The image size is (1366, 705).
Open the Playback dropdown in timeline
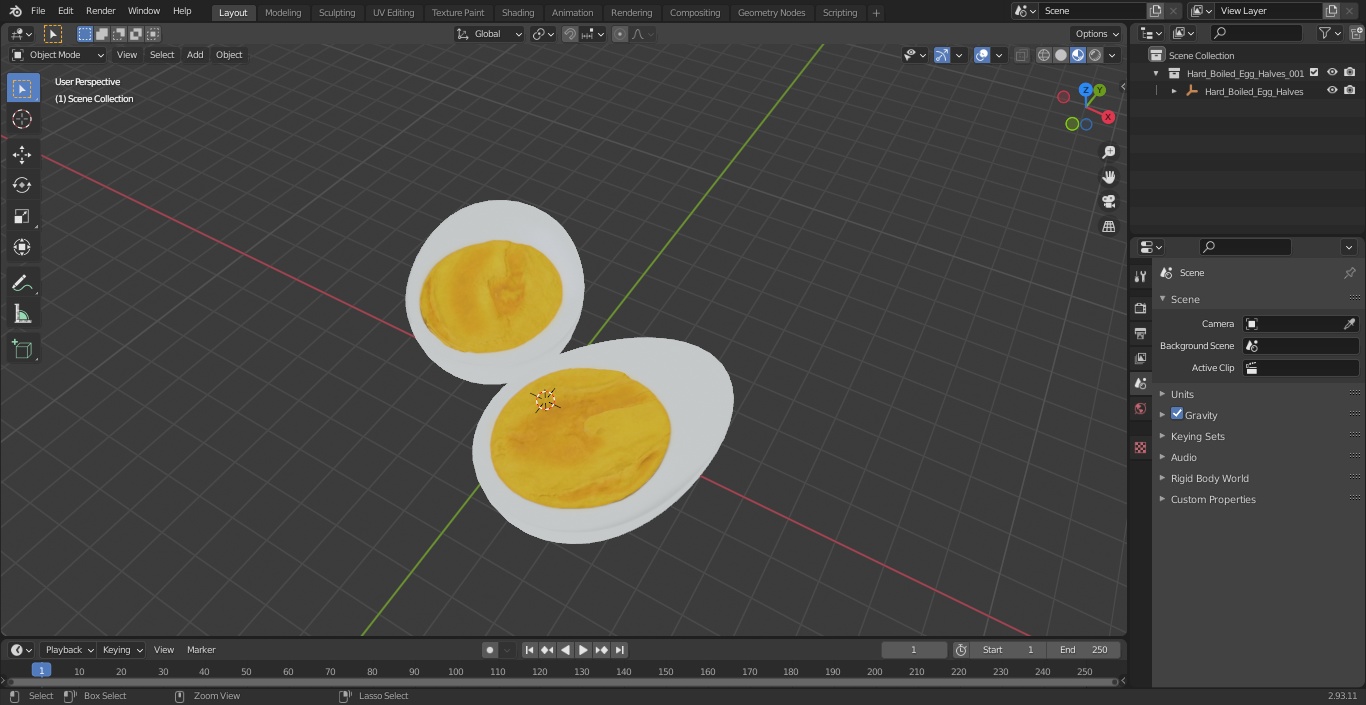(68, 650)
